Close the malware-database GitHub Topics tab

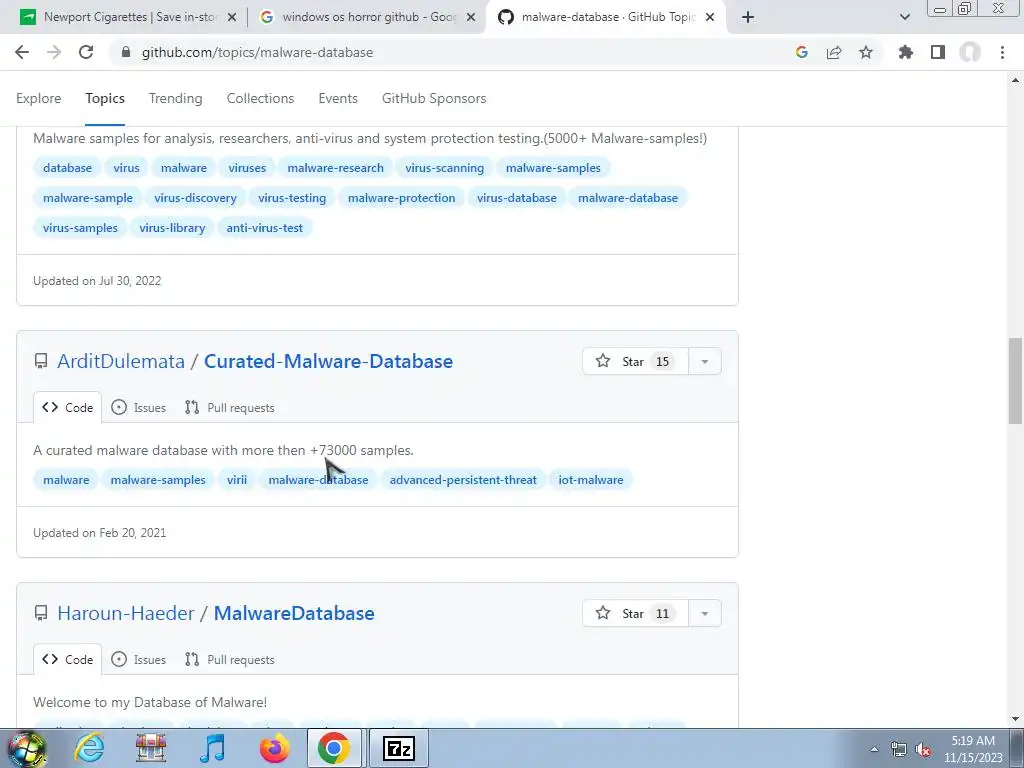coord(711,18)
